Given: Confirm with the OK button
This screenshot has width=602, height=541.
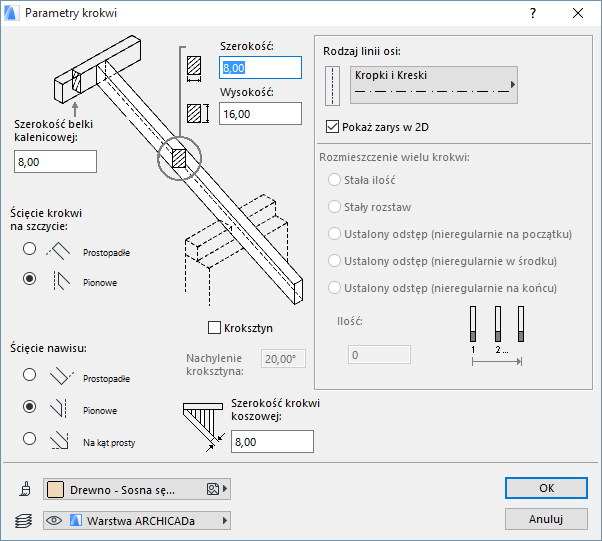Looking at the screenshot, I should [x=546, y=488].
